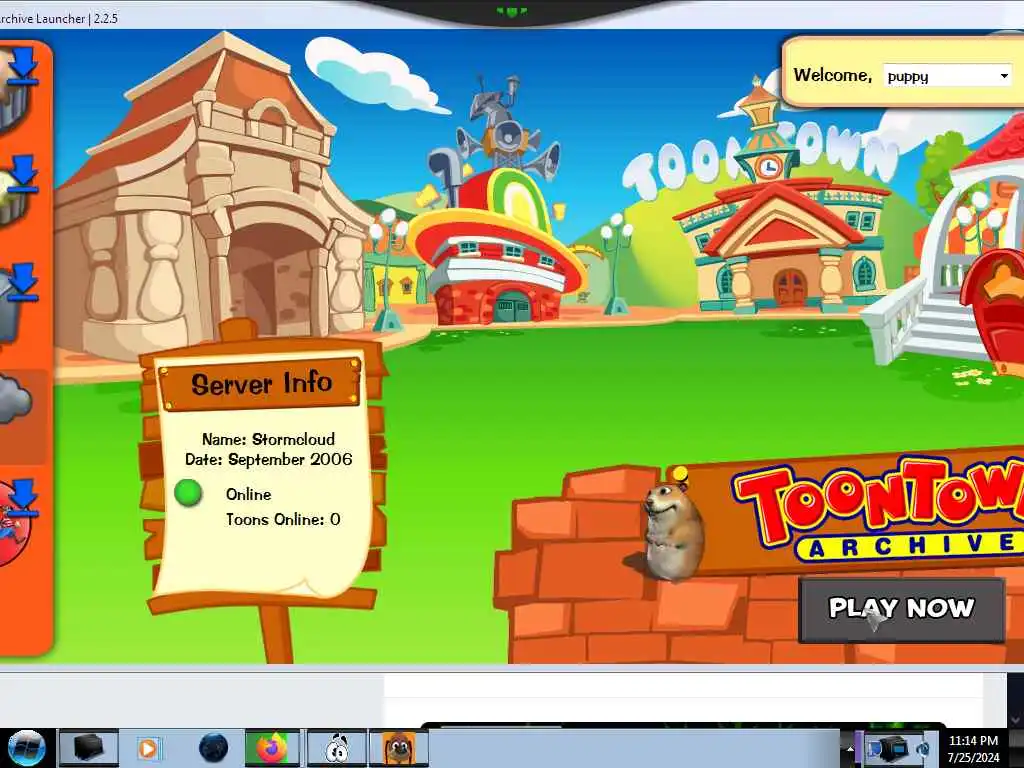Switch to Firefox in taskbar
The image size is (1024, 768).
tap(272, 748)
